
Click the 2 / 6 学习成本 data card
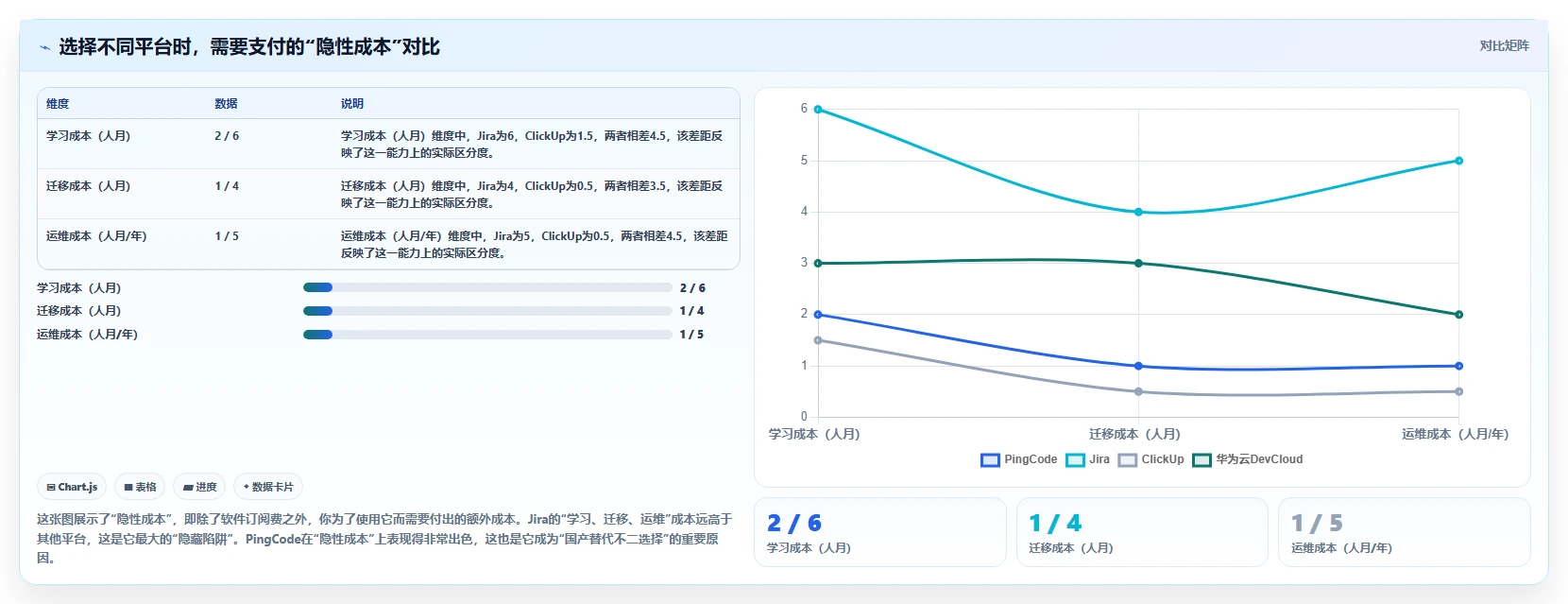point(879,532)
